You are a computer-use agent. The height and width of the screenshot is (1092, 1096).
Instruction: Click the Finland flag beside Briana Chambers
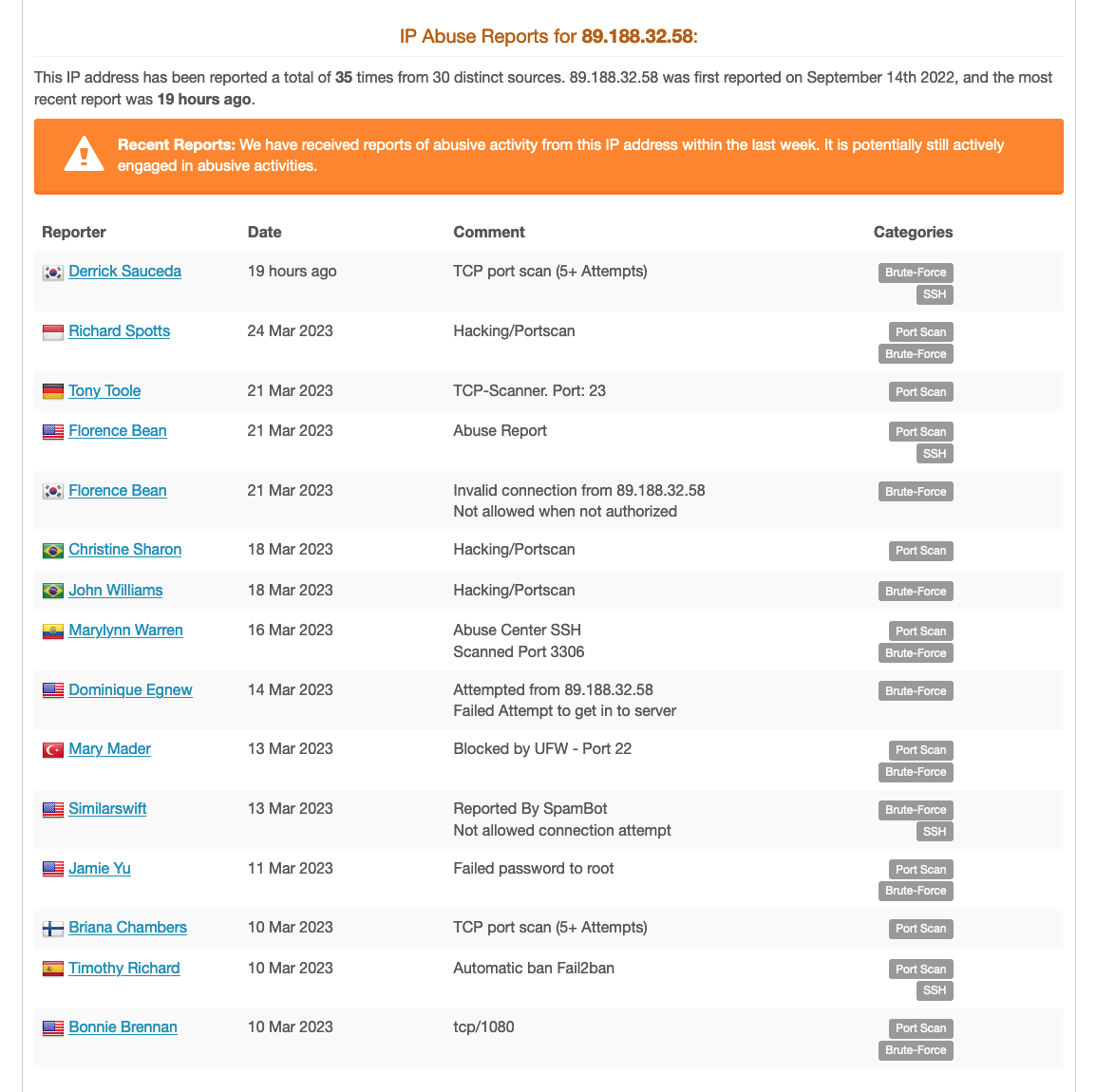[52, 929]
